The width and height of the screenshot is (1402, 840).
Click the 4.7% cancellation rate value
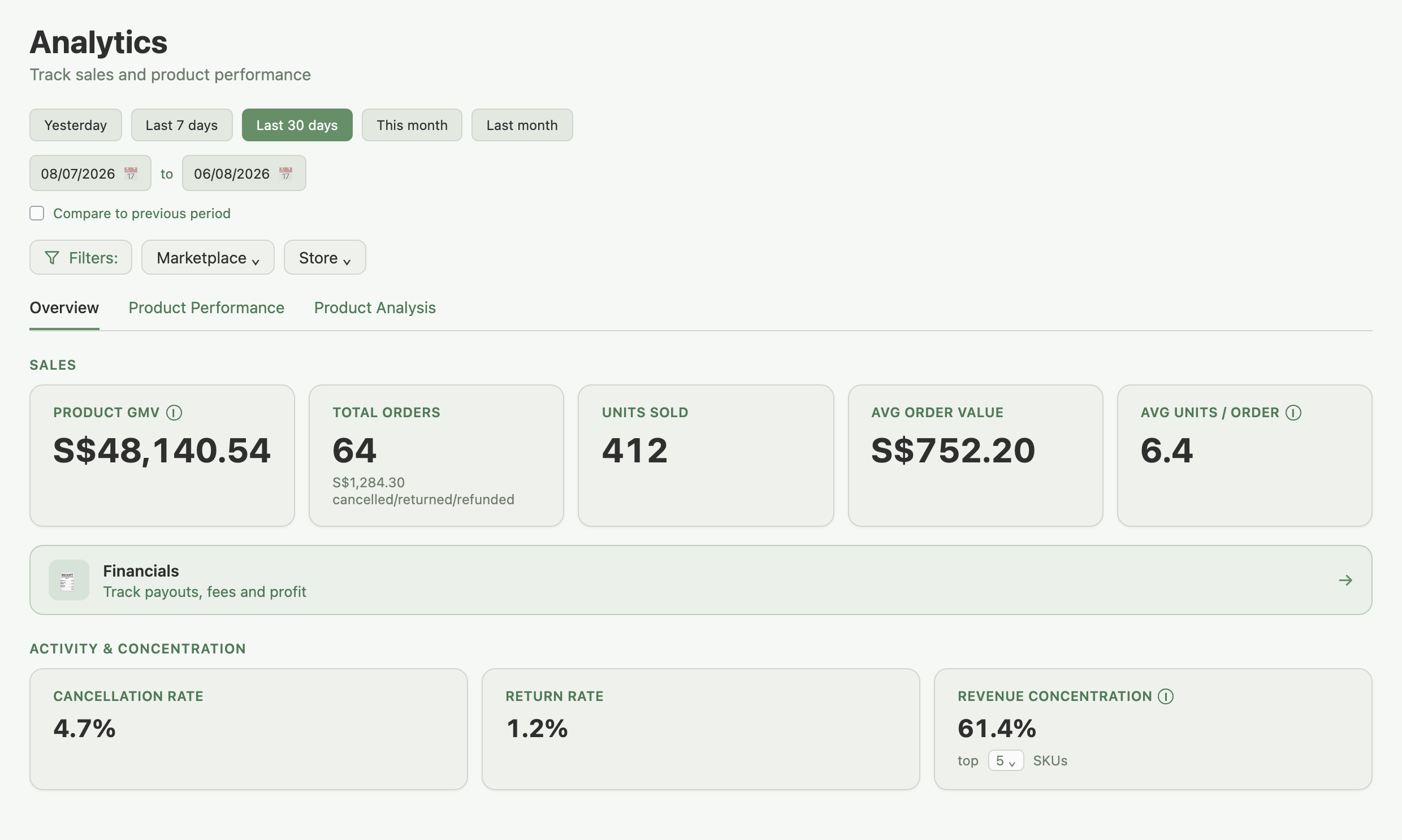[84, 729]
